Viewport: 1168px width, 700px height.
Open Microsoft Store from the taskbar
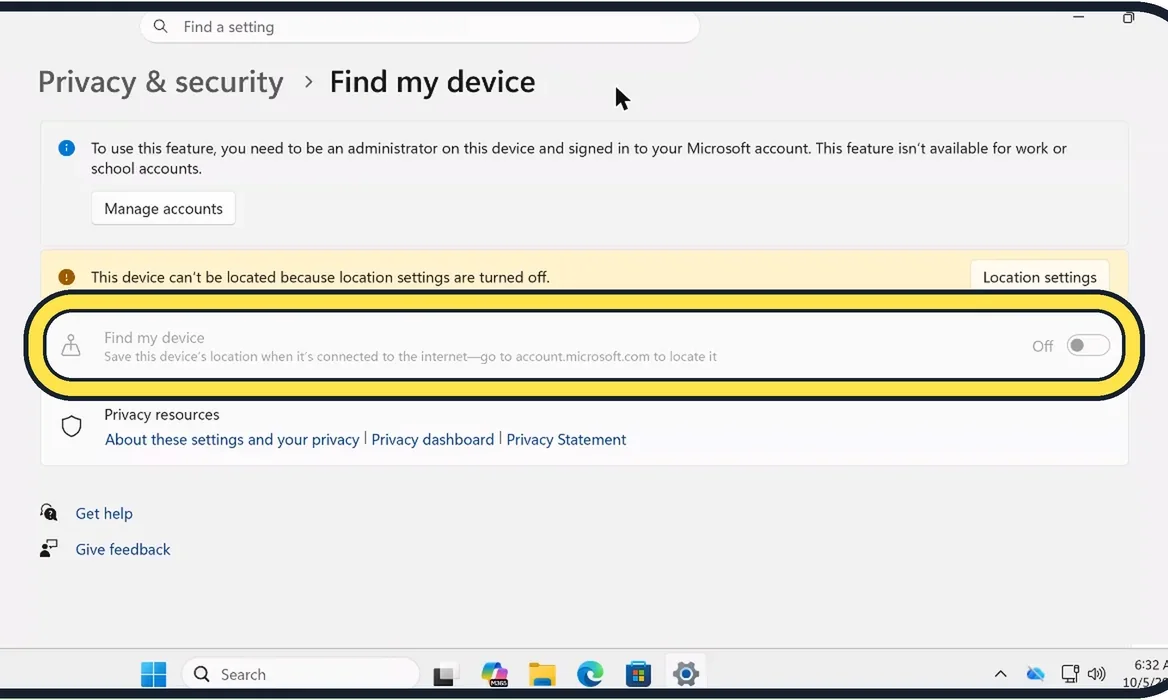(638, 674)
